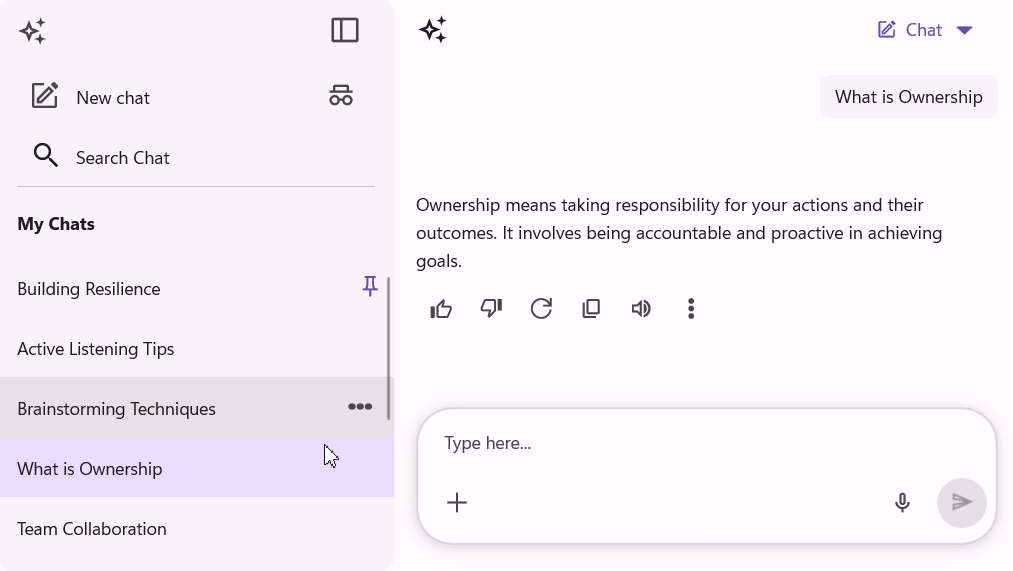The width and height of the screenshot is (1013, 571).
Task: Click the search magnifier icon
Action: pyautogui.click(x=45, y=156)
